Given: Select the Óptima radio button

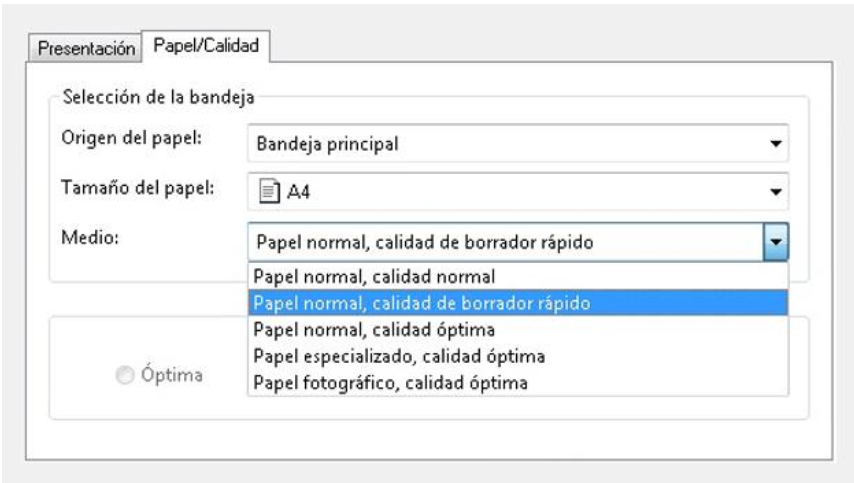Looking at the screenshot, I should (x=125, y=375).
